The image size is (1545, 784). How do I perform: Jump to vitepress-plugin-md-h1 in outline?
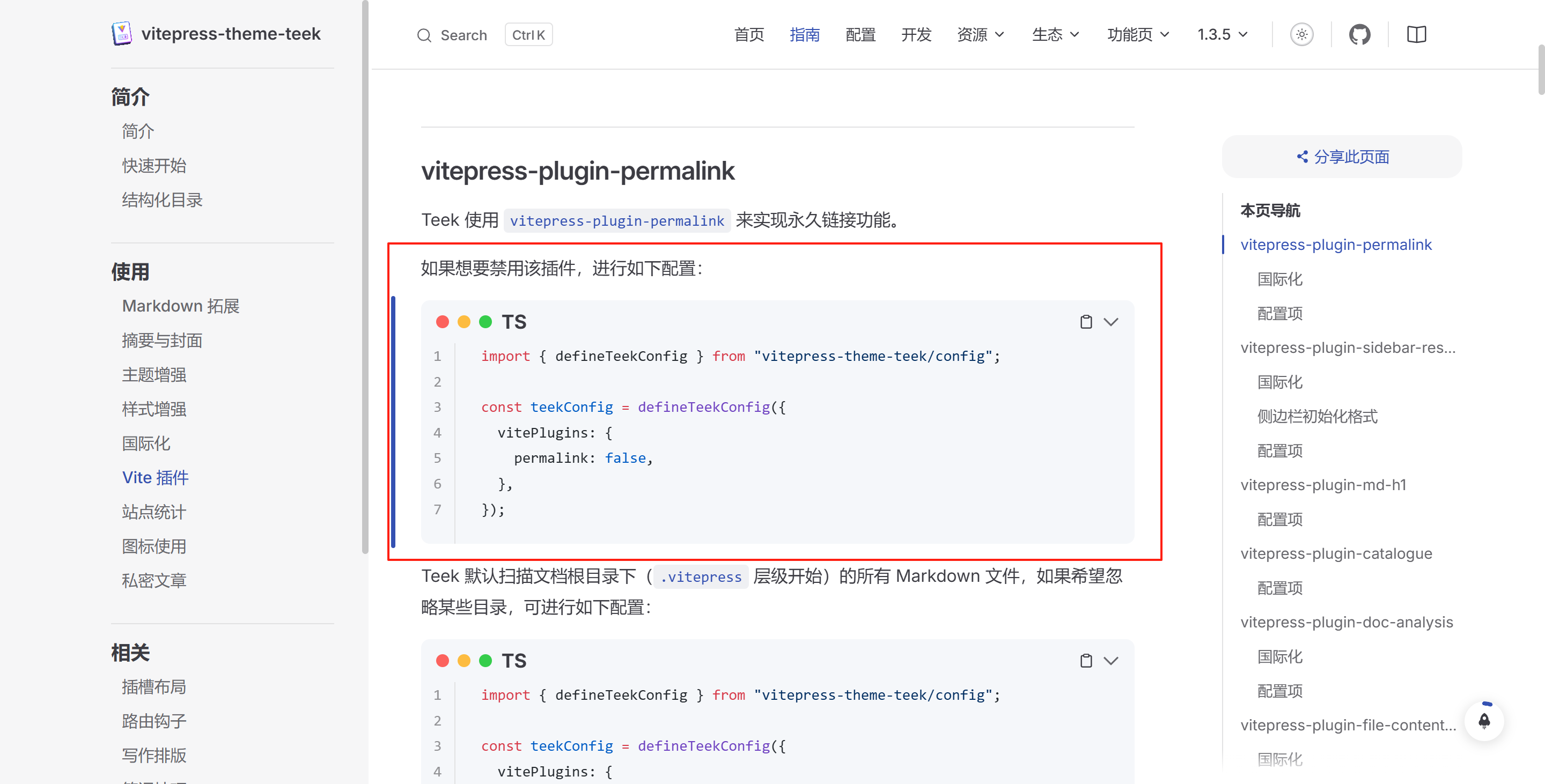click(1323, 485)
